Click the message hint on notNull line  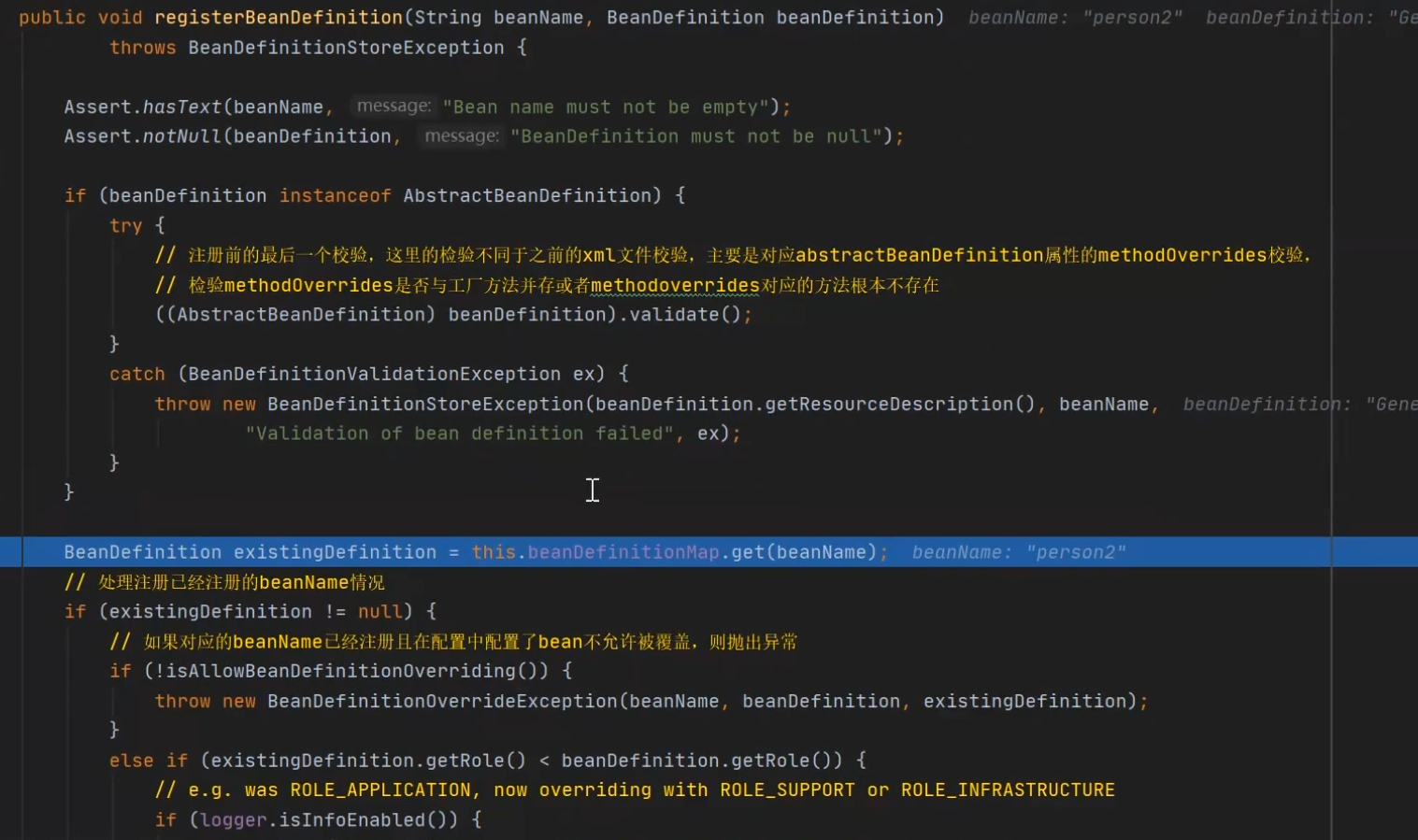click(x=462, y=136)
